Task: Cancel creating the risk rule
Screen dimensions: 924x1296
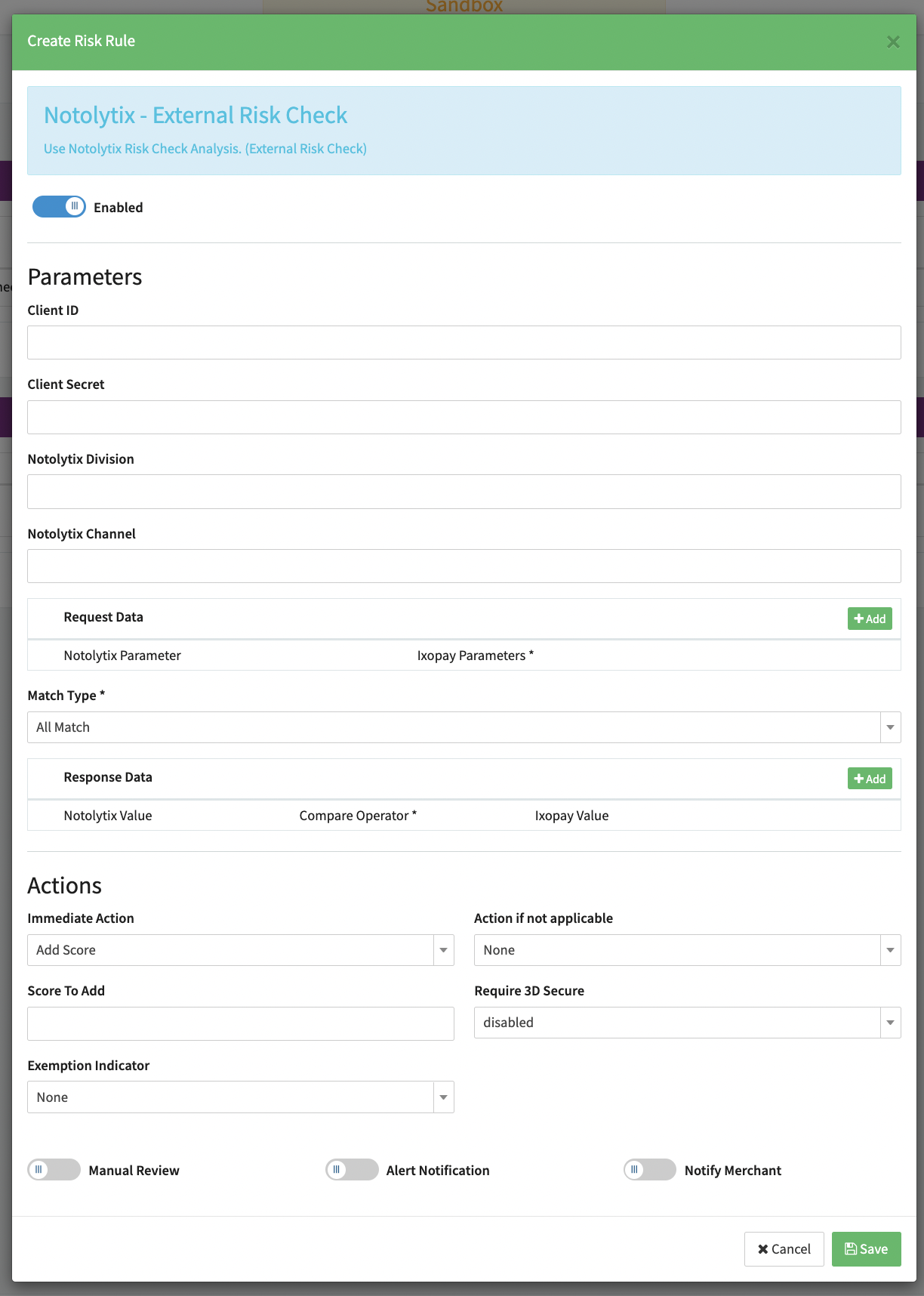Action: 784,1249
